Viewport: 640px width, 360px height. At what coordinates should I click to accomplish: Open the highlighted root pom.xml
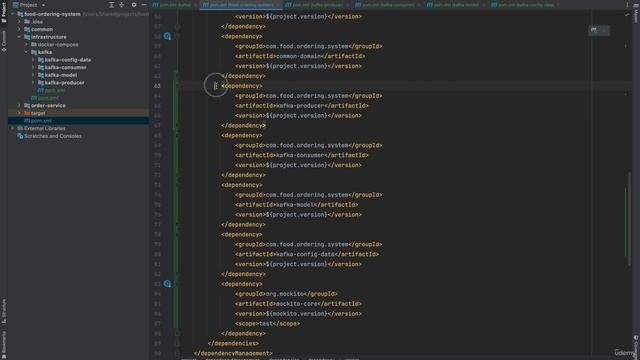(x=41, y=121)
